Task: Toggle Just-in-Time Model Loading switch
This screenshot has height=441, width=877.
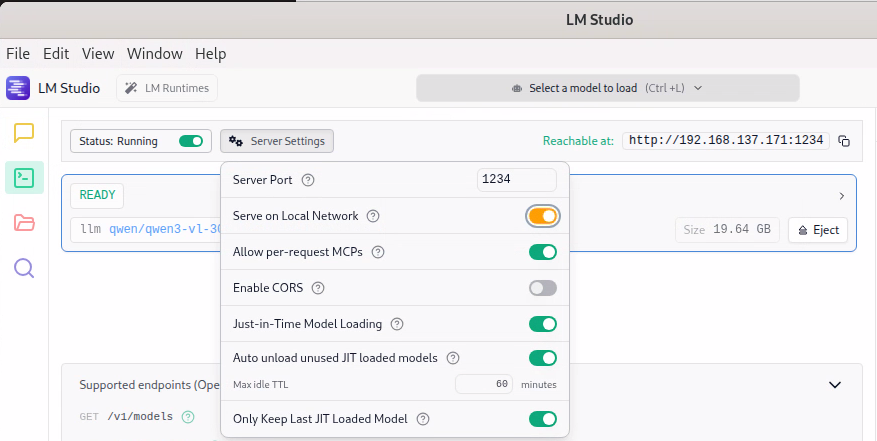Action: 543,324
